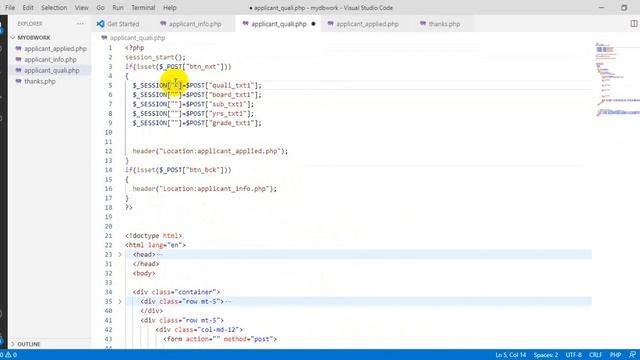
Task: Open applicant_info.php in the Explorer
Action: point(50,60)
